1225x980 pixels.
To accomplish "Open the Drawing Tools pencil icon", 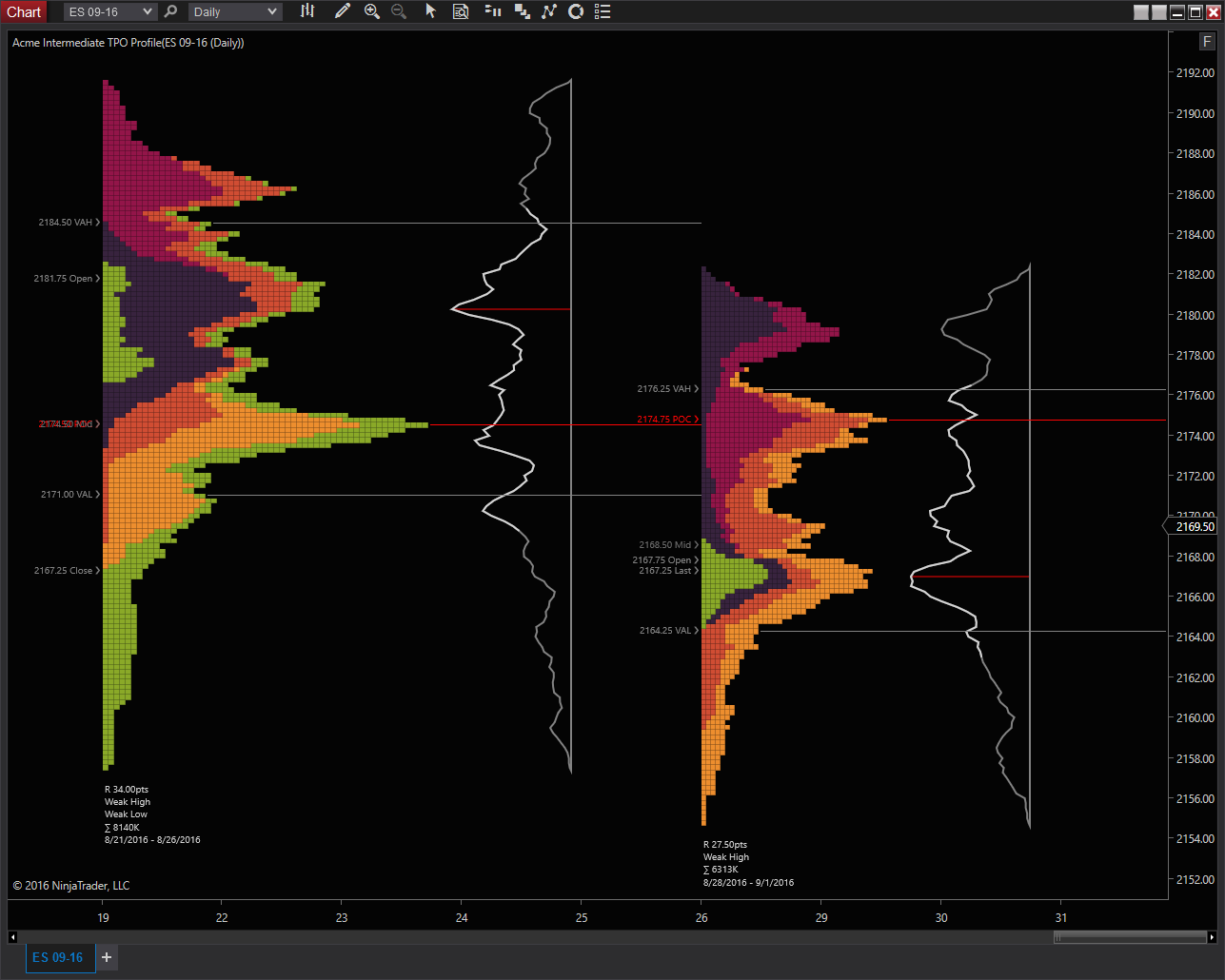I will pos(343,11).
